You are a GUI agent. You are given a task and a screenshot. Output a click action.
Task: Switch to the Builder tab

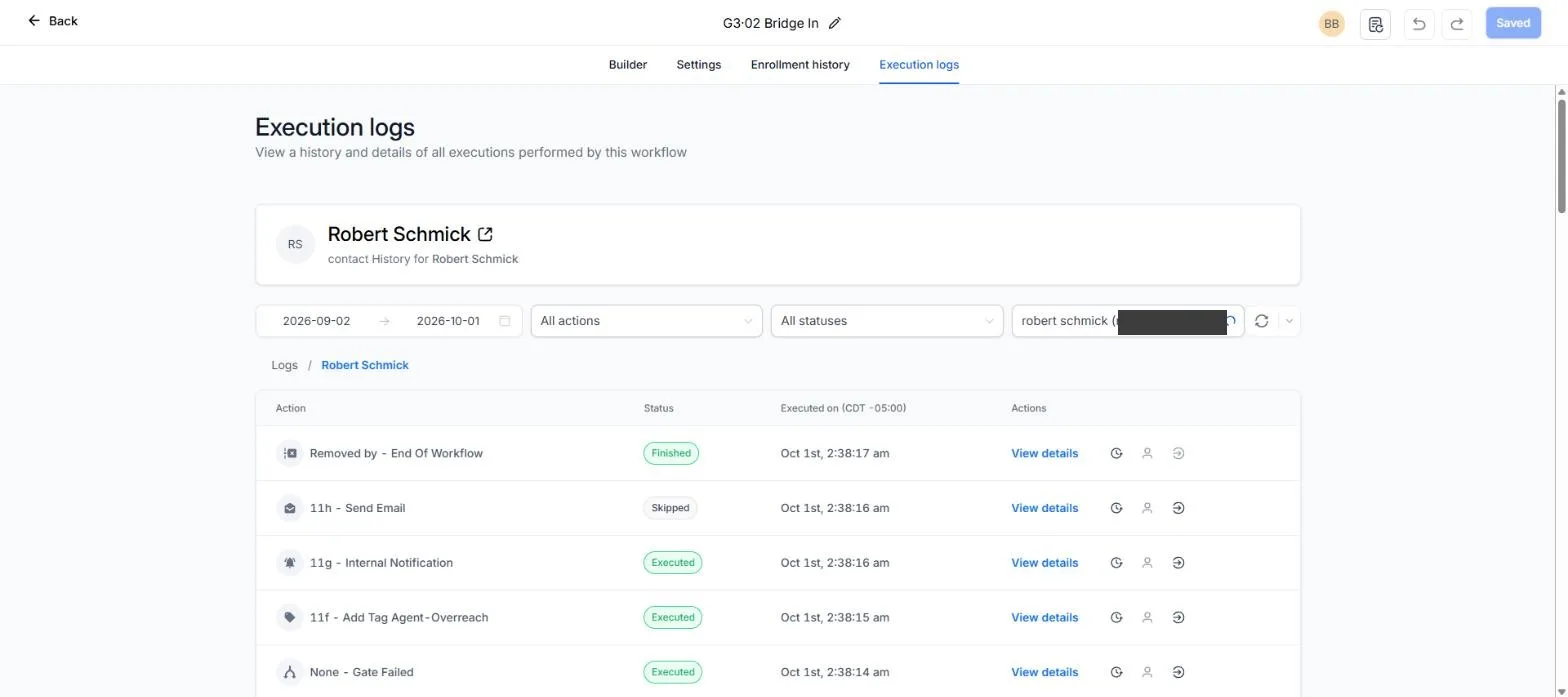[628, 65]
